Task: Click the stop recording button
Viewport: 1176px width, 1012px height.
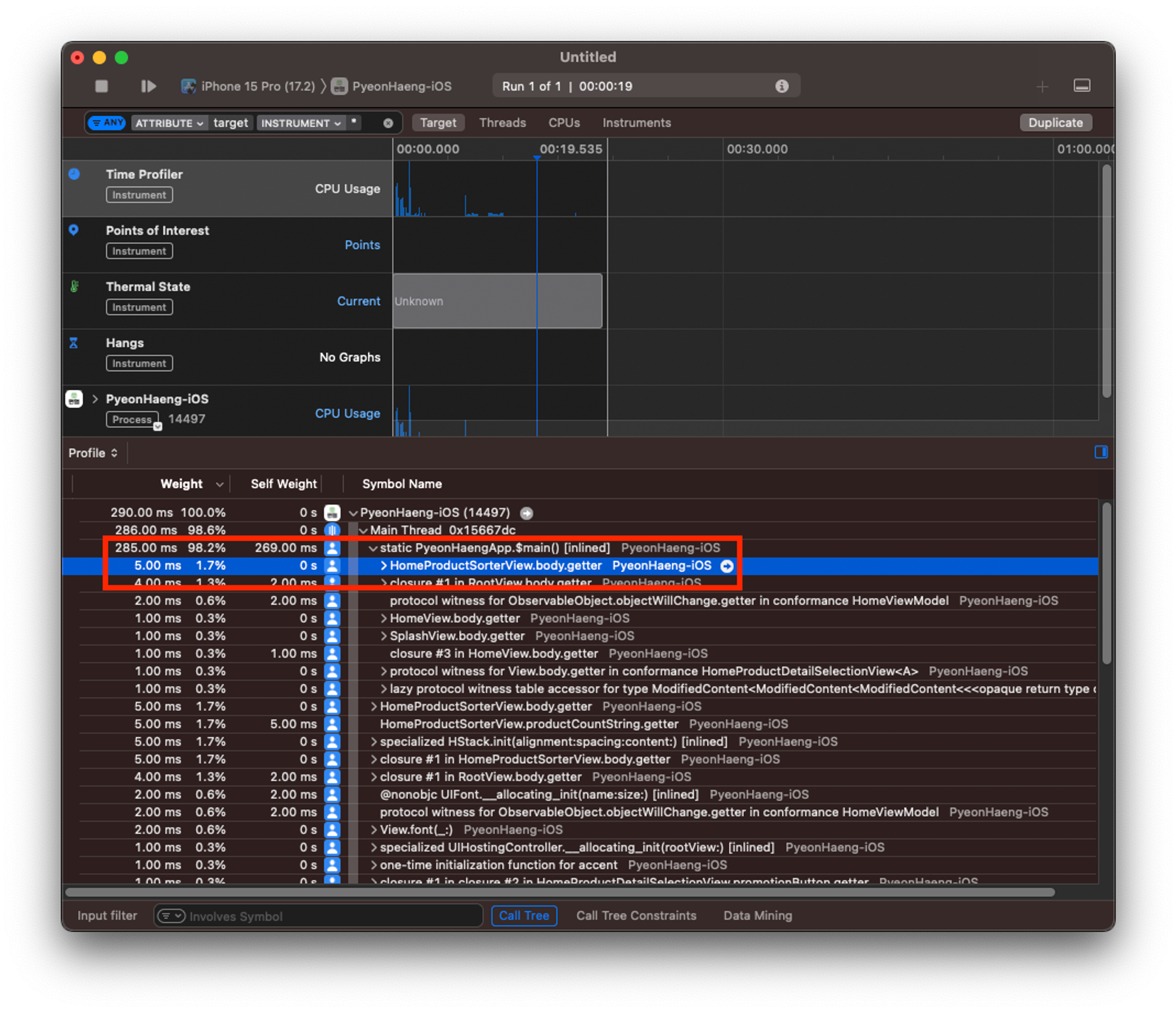Action: (x=102, y=86)
